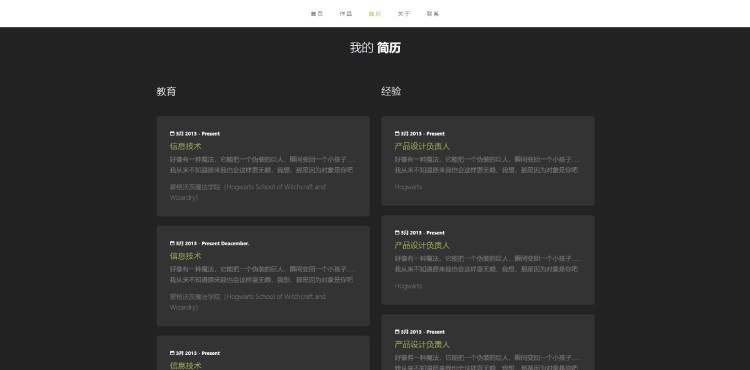This screenshot has height=370, width=750.
Task: Select the highlighted 简历 navigation item
Action: [375, 14]
